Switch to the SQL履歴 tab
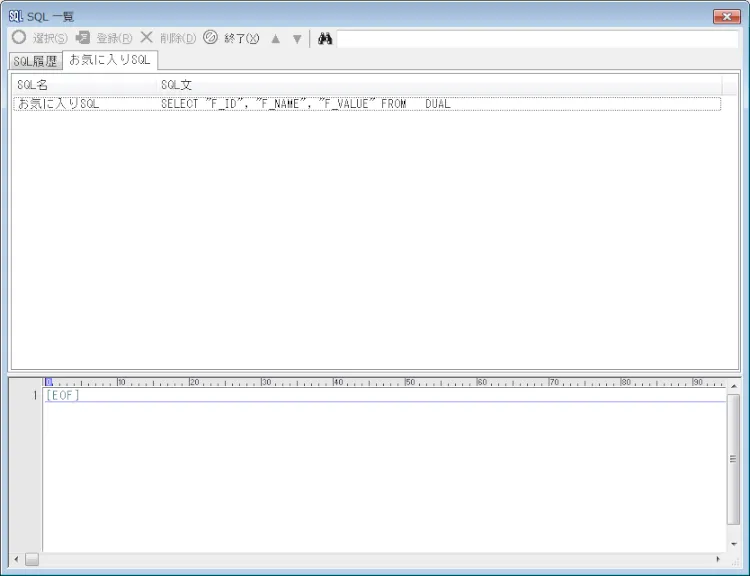The image size is (750, 576). pos(35,61)
